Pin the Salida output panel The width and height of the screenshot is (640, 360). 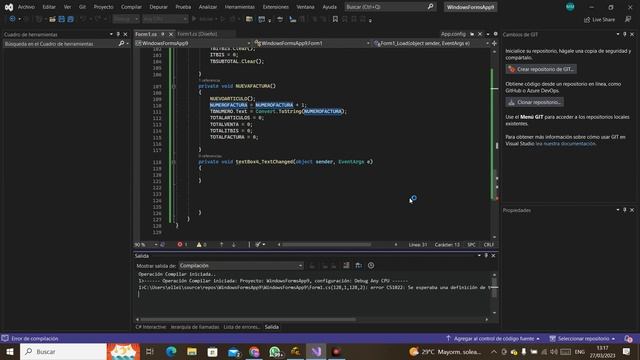(x=486, y=256)
